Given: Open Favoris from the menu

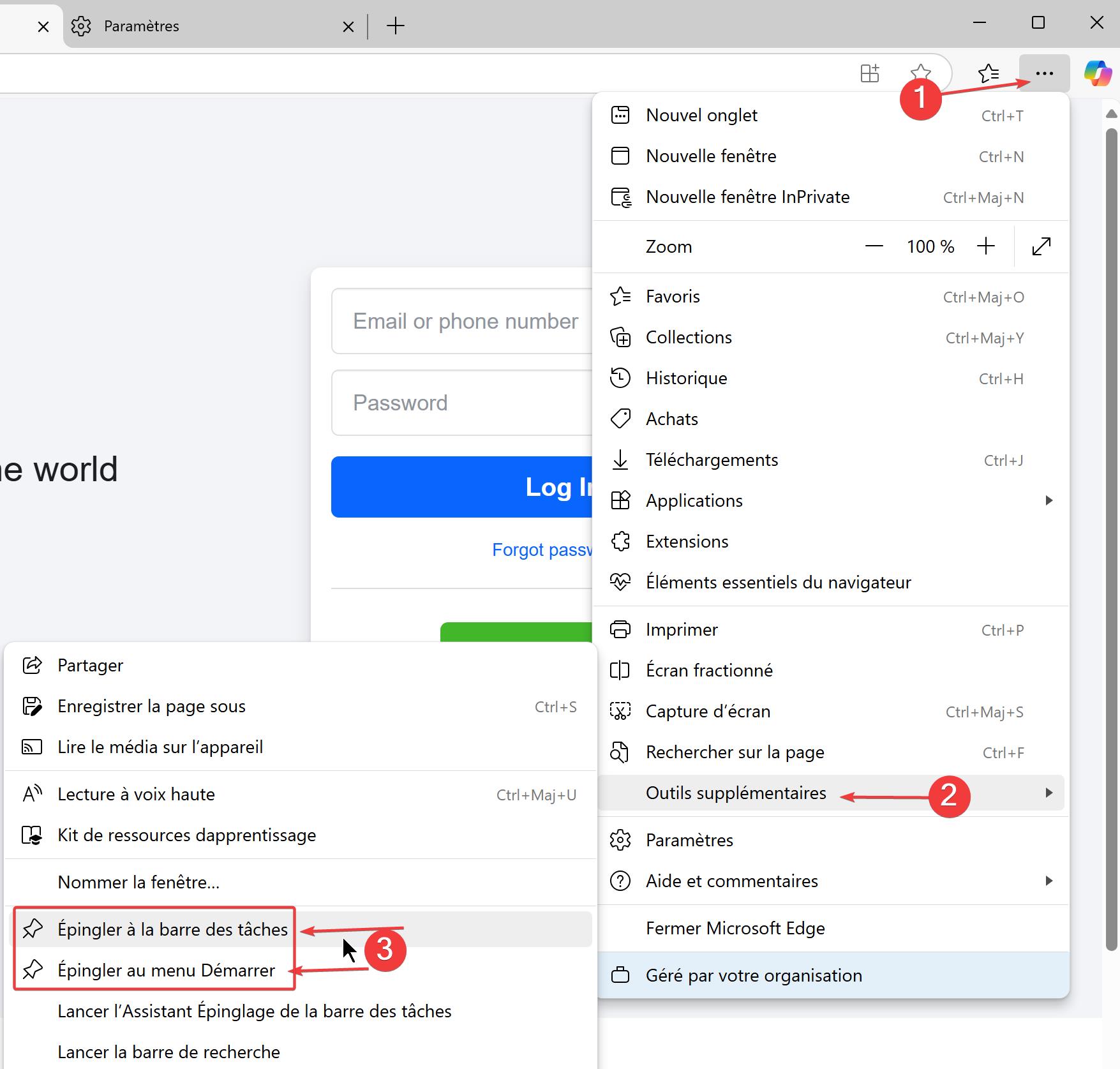Looking at the screenshot, I should pos(830,297).
